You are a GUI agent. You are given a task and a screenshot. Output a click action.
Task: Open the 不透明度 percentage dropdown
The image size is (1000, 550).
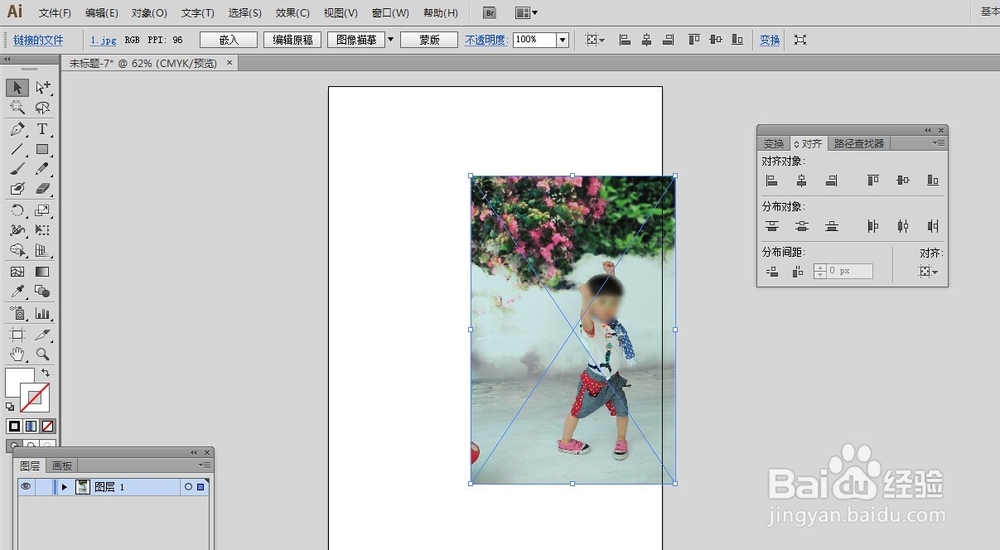[x=562, y=40]
